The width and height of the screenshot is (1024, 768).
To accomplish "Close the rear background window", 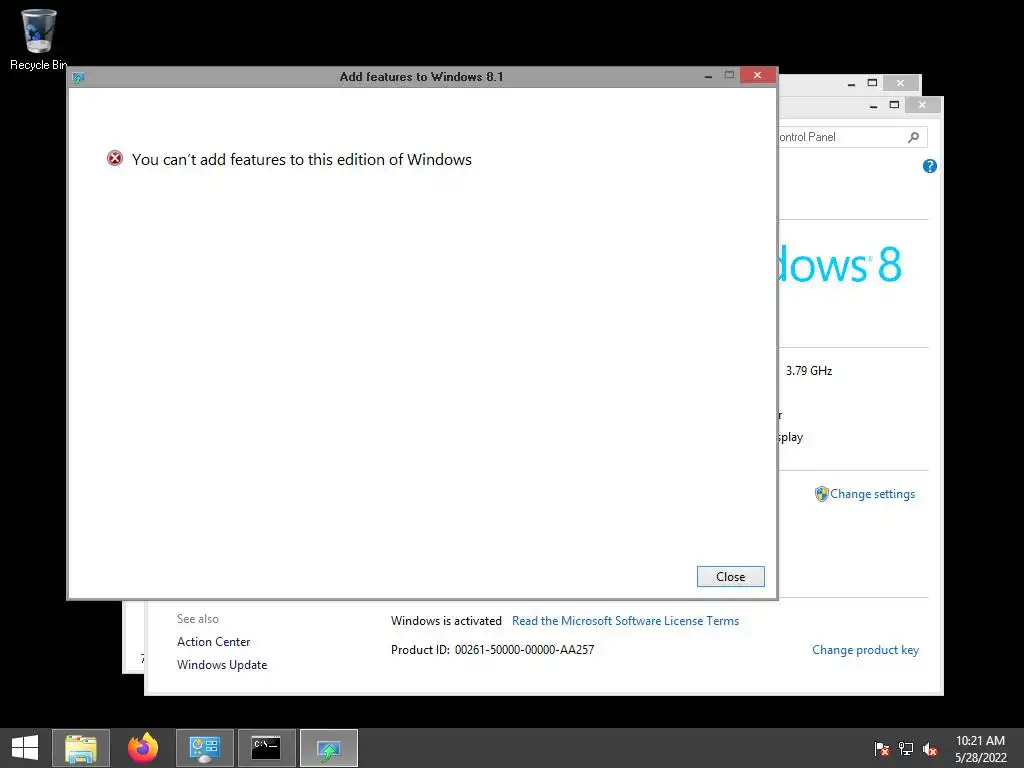I will tap(901, 83).
